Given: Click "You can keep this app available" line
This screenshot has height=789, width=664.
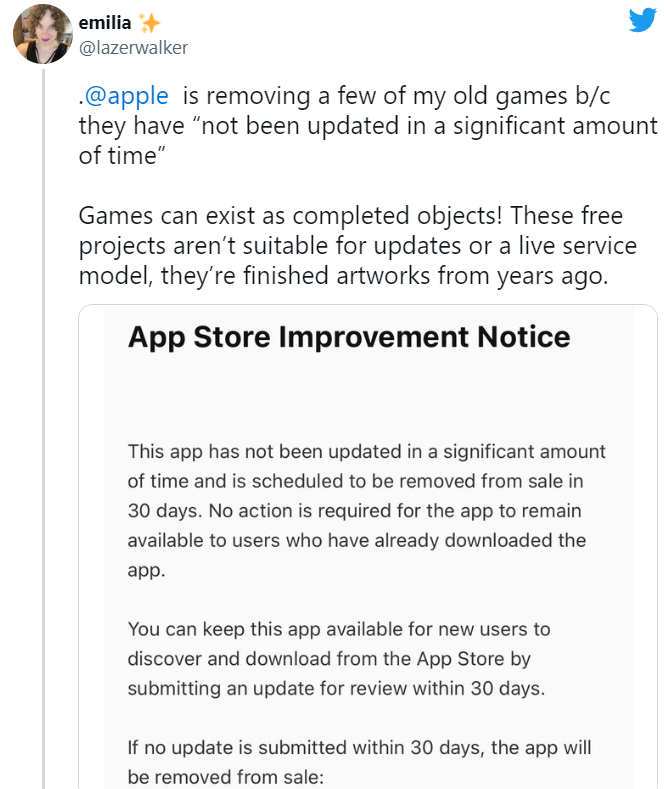Looking at the screenshot, I should coord(339,629).
